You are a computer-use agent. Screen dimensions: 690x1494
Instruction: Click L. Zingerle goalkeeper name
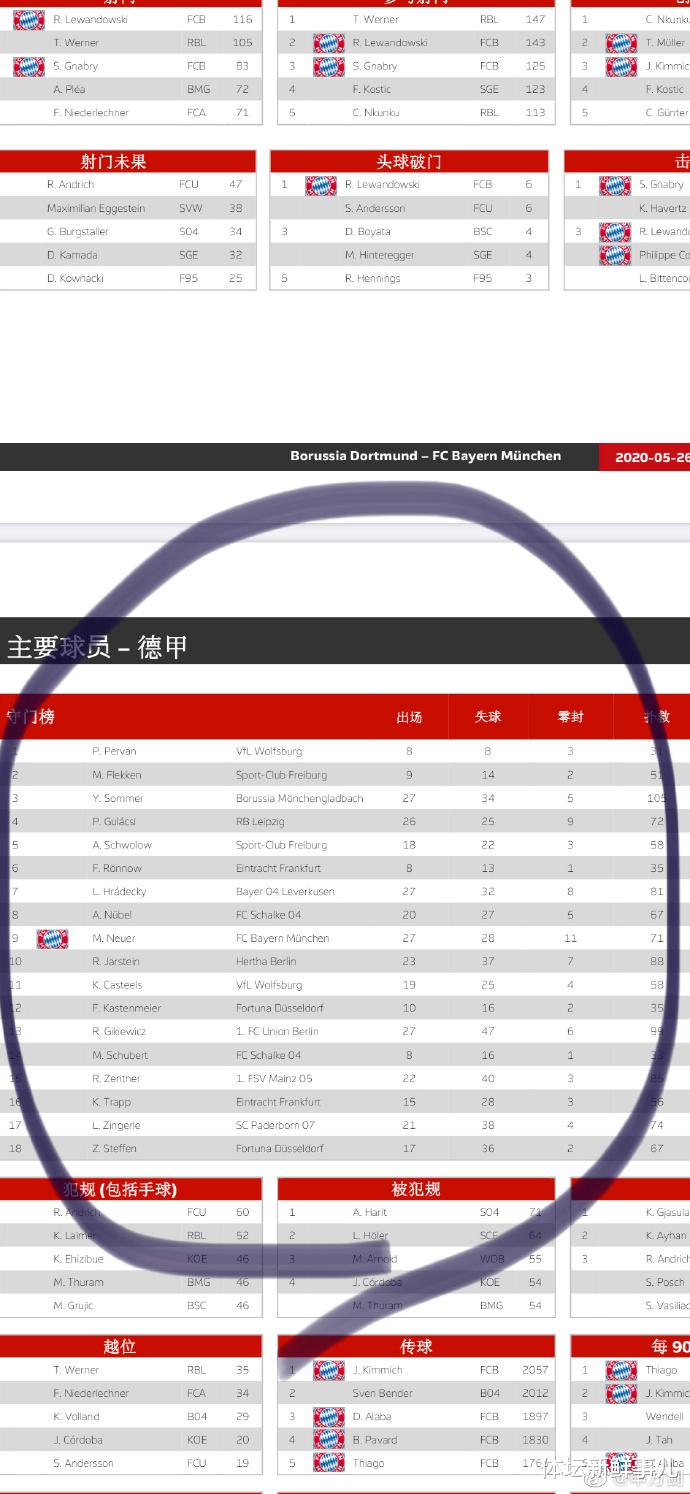pyautogui.click(x=116, y=1125)
